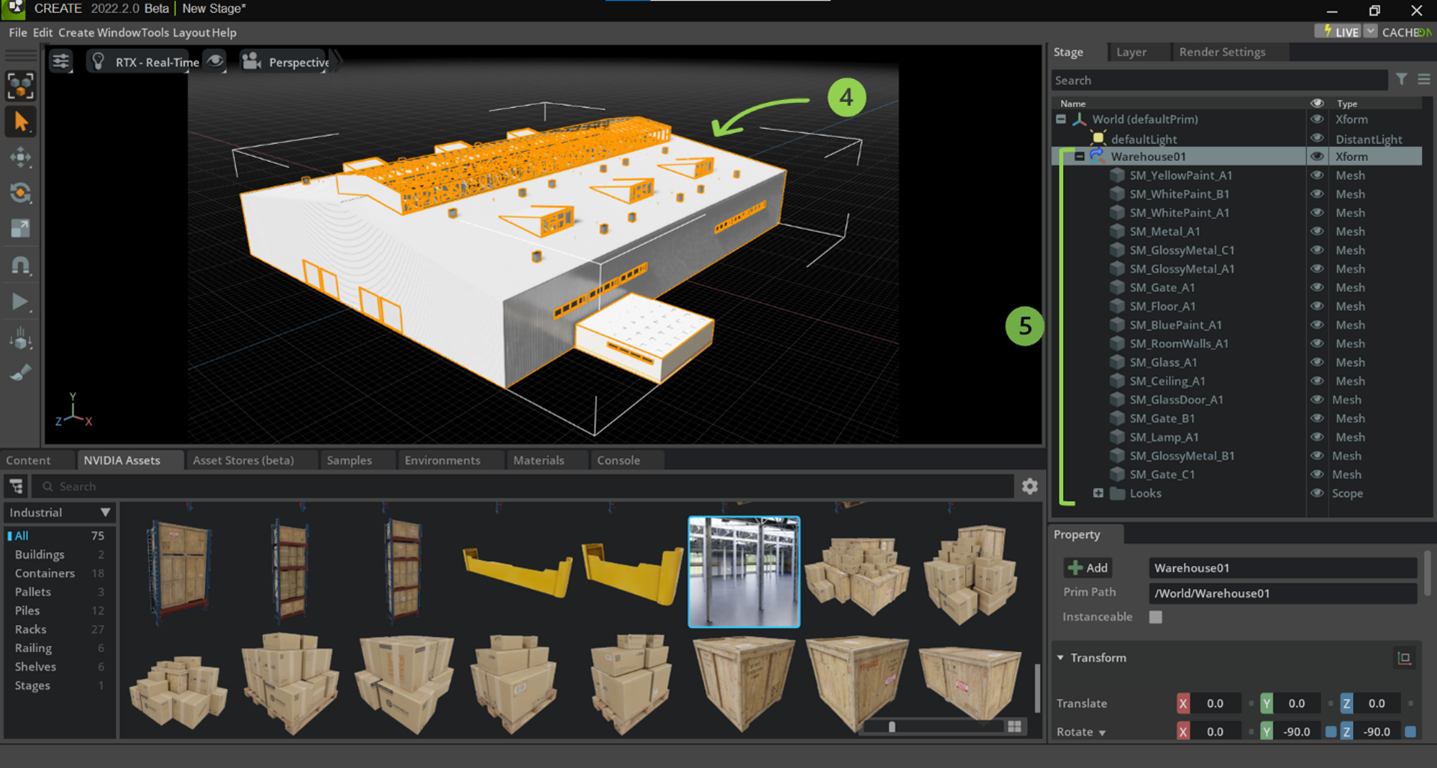Select the Paint brush tool
The width and height of the screenshot is (1437, 768).
click(x=20, y=373)
